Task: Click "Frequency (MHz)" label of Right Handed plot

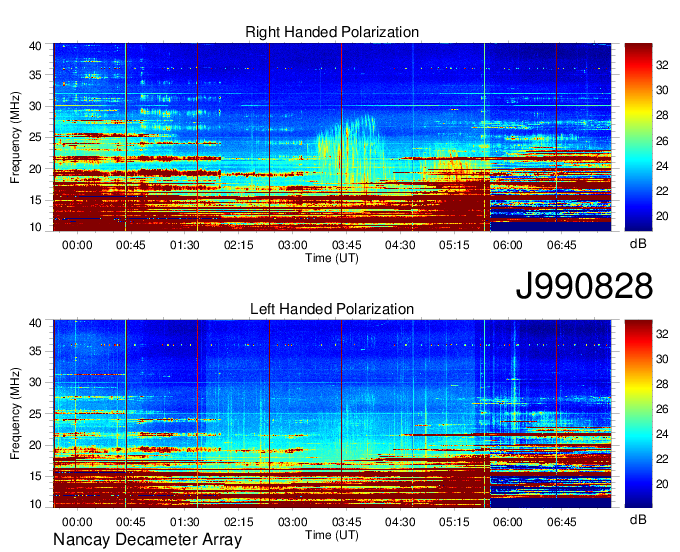Action: pyautogui.click(x=15, y=137)
